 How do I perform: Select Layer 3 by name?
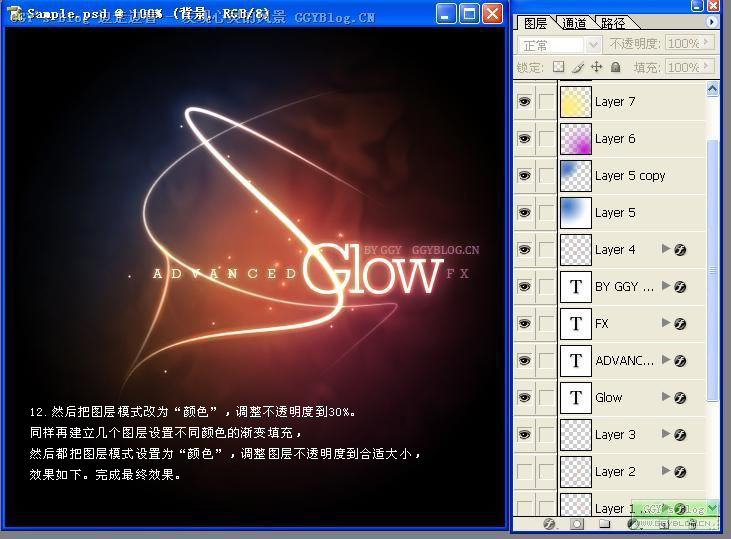(x=615, y=435)
